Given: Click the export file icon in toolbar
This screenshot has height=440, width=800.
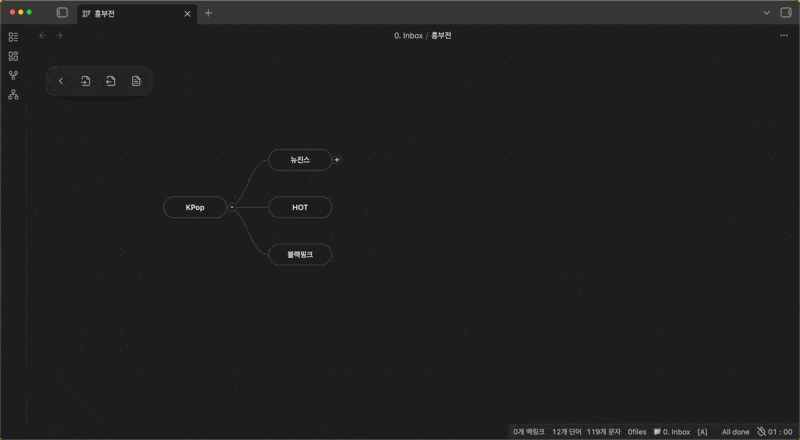Looking at the screenshot, I should click(x=111, y=81).
